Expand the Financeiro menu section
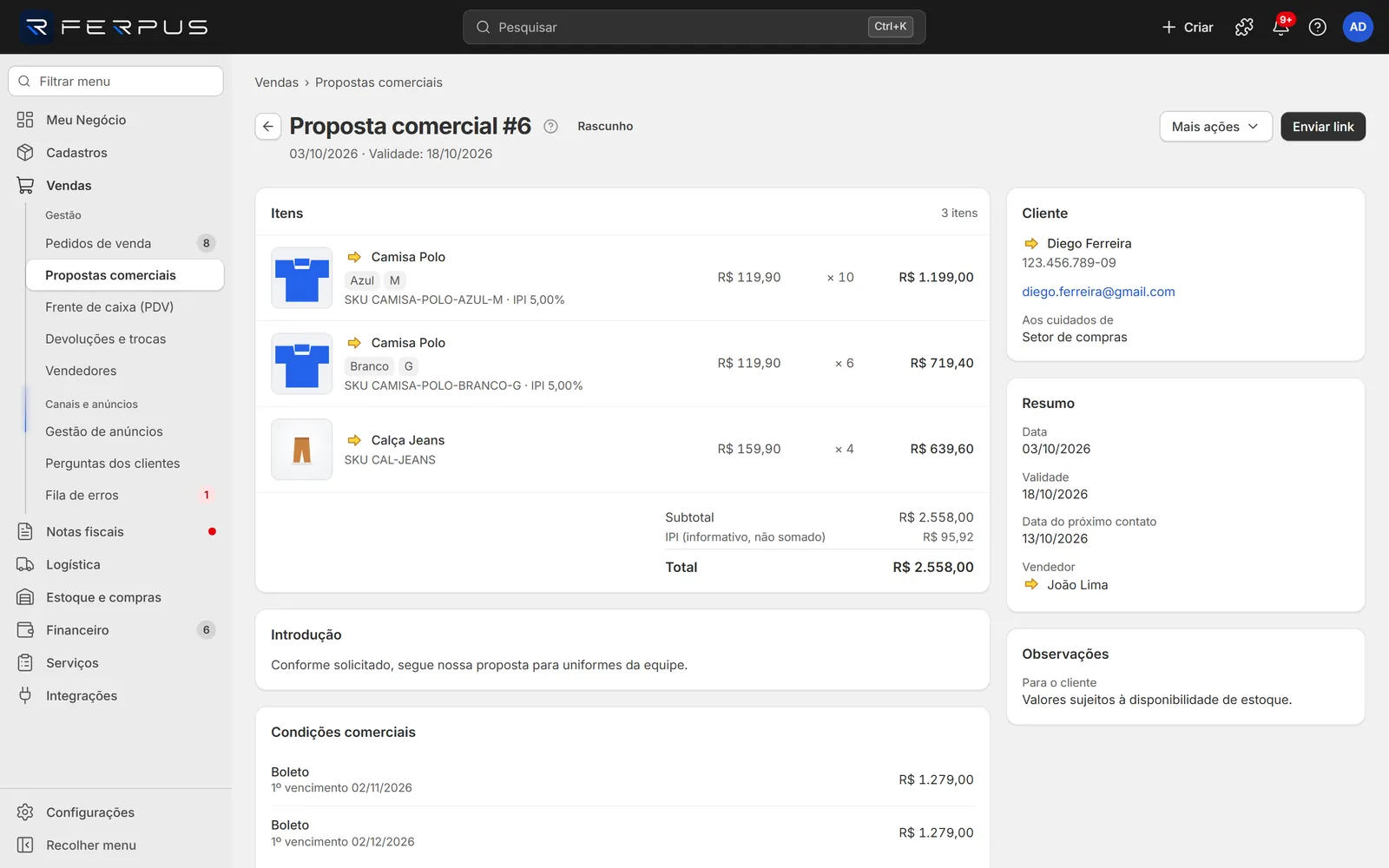 [115, 630]
